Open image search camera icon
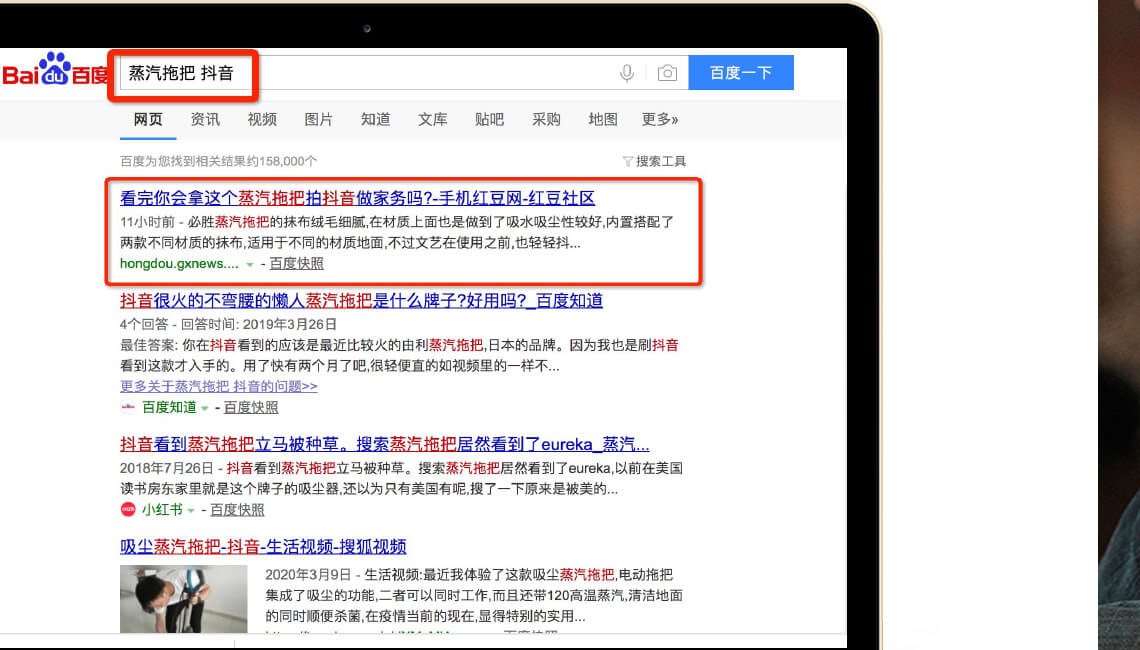 [x=667, y=73]
